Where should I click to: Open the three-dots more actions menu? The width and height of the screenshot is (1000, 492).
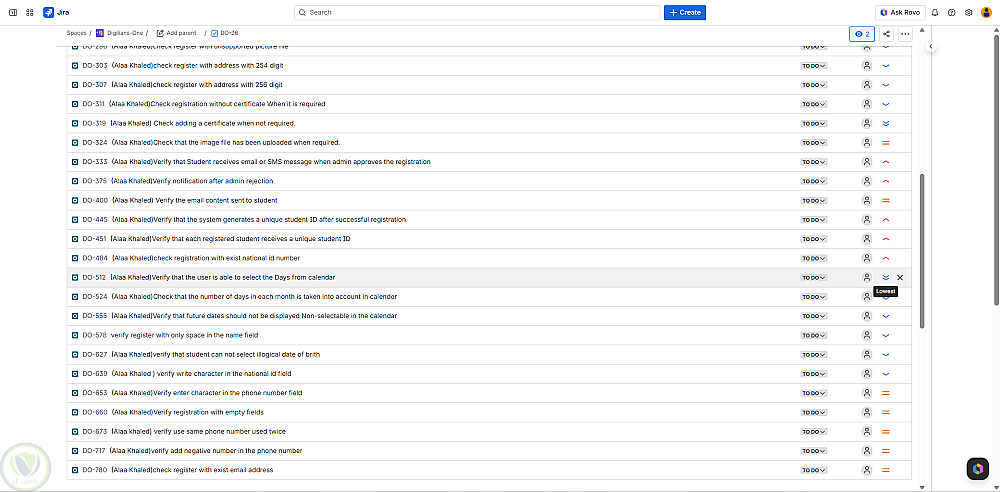click(x=905, y=34)
